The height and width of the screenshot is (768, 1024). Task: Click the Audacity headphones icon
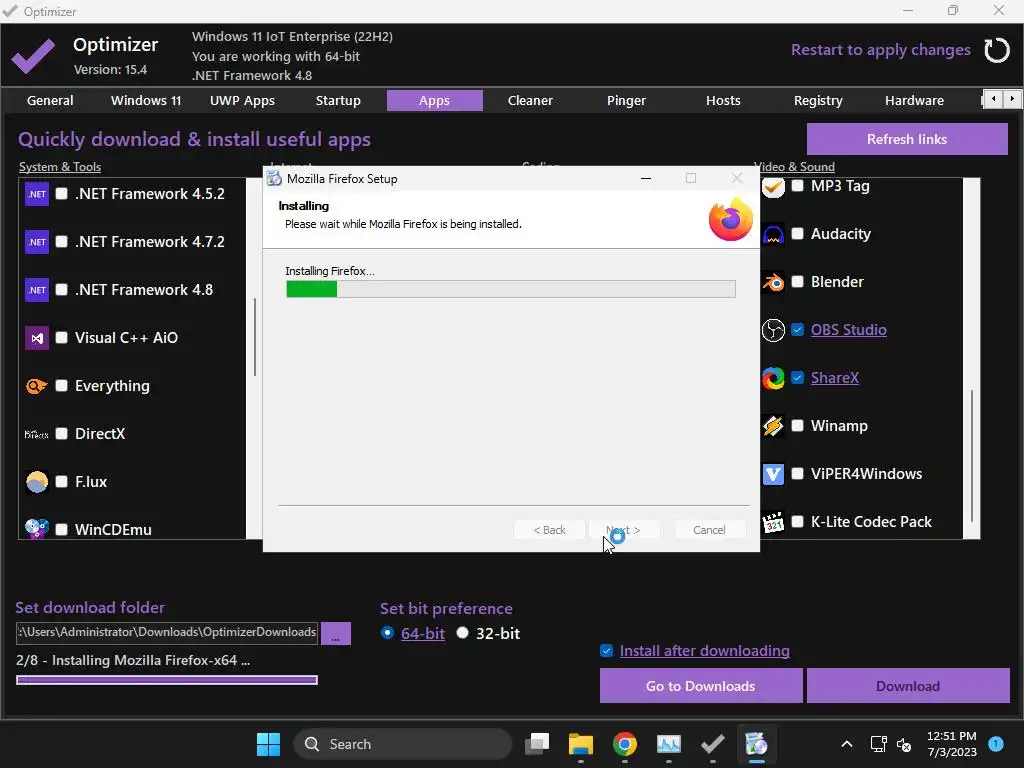[773, 234]
